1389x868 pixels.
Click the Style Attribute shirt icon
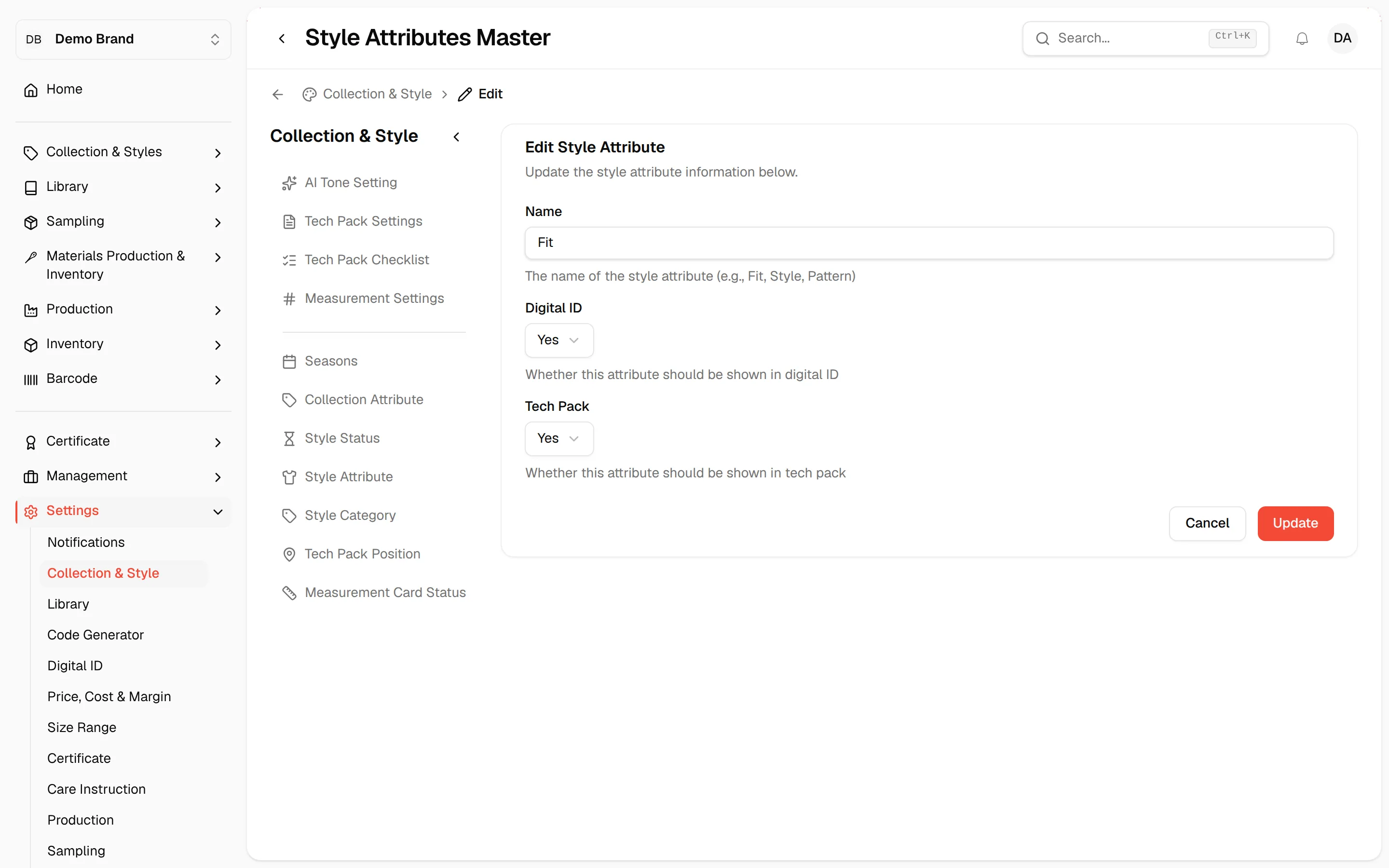[x=289, y=477]
